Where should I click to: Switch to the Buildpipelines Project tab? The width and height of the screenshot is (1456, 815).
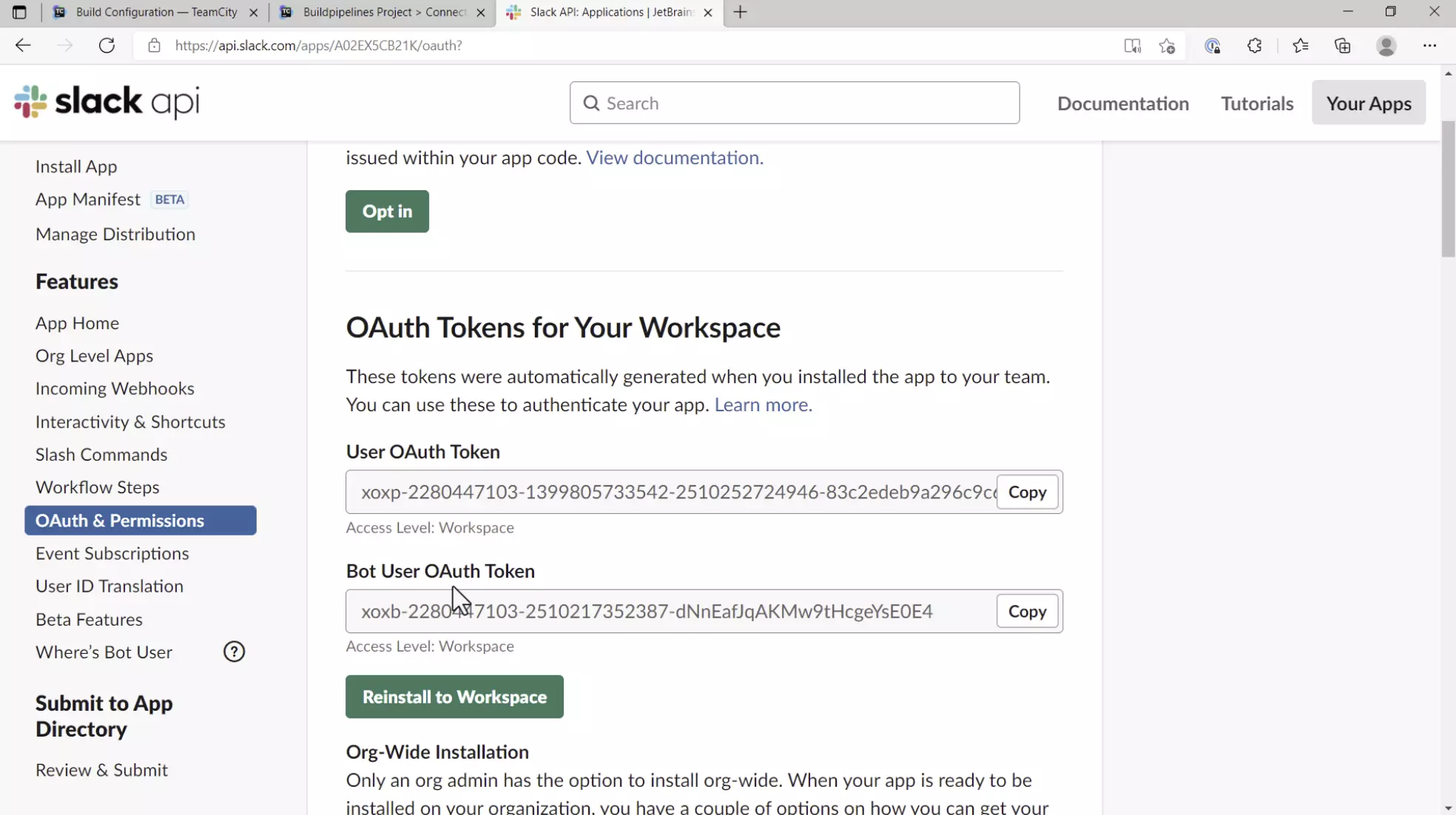click(374, 12)
